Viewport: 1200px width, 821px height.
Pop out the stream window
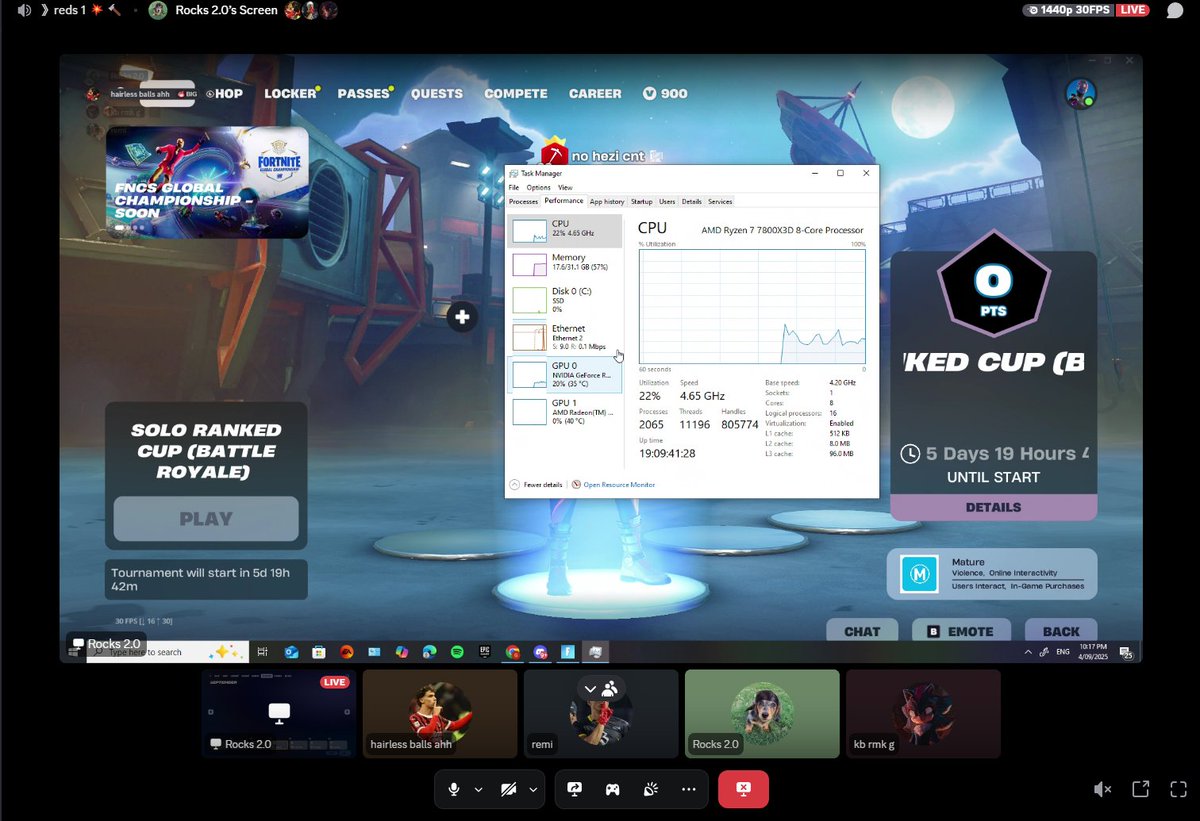(1140, 789)
